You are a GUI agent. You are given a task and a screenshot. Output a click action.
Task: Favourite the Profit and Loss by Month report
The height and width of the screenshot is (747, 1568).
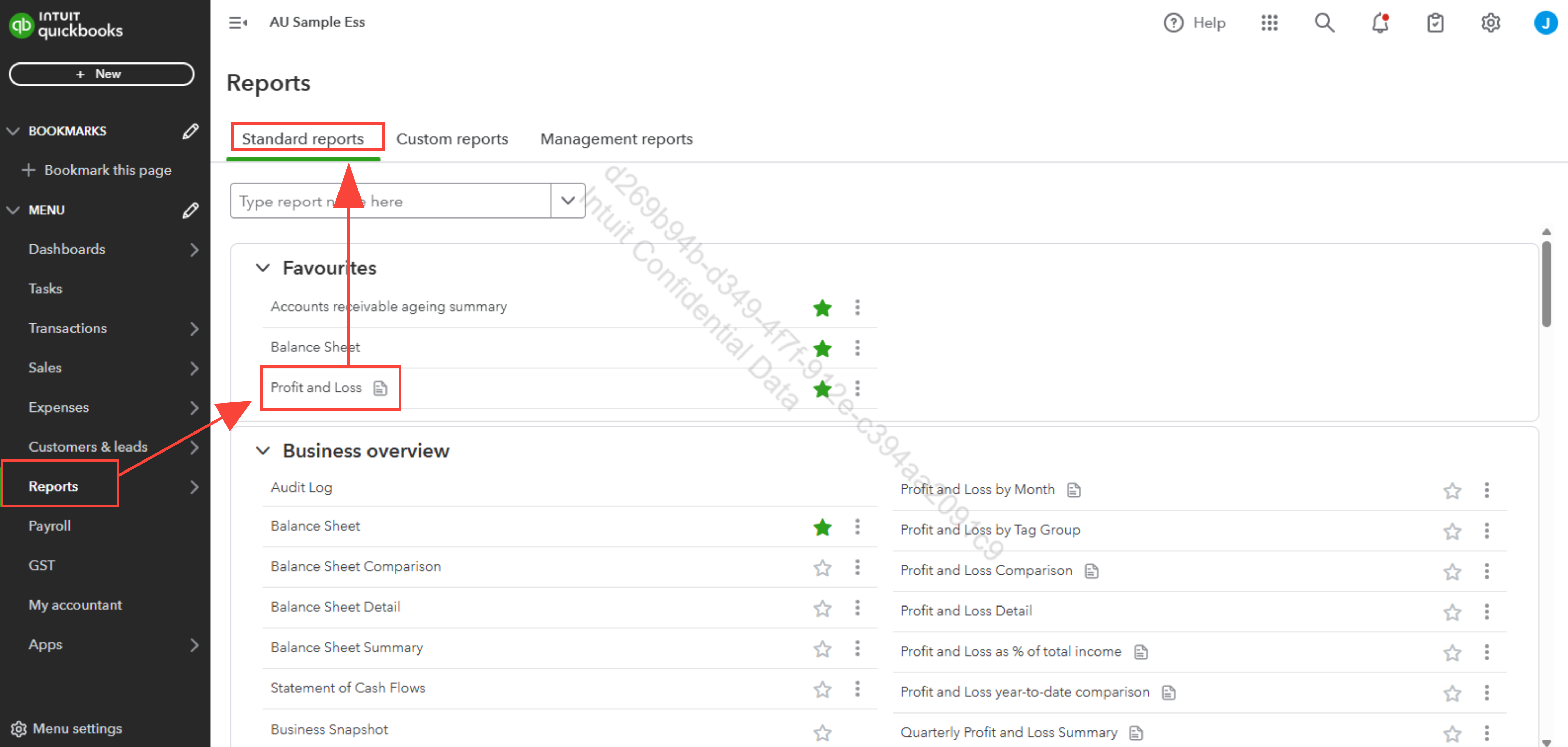[x=1452, y=491]
